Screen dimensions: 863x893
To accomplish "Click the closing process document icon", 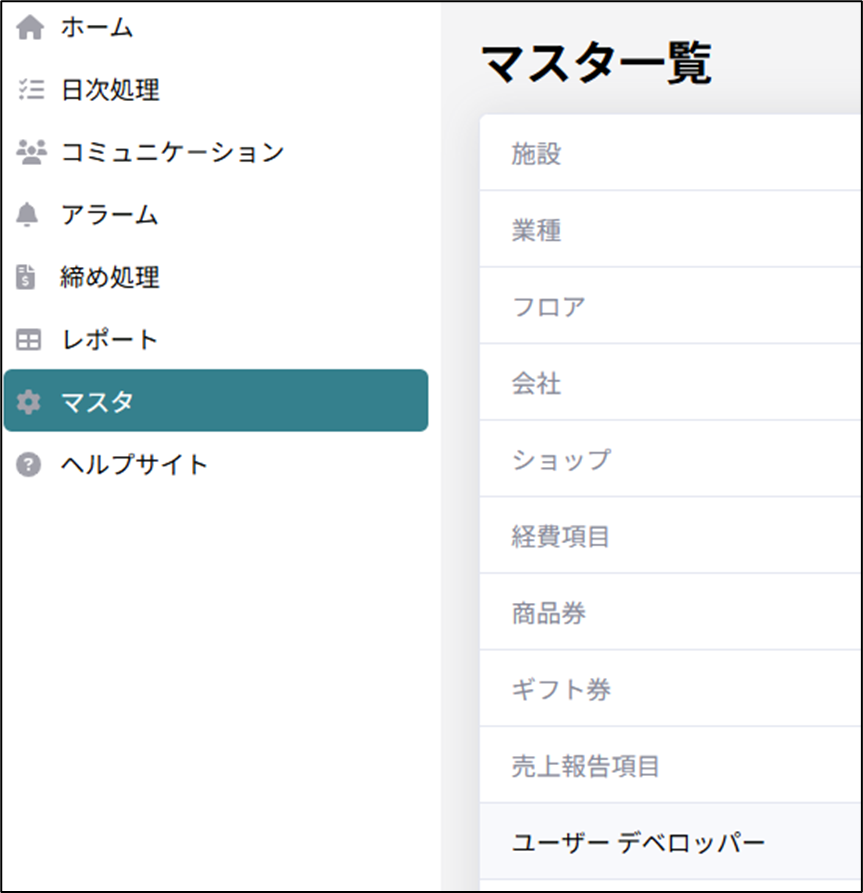I will point(30,277).
